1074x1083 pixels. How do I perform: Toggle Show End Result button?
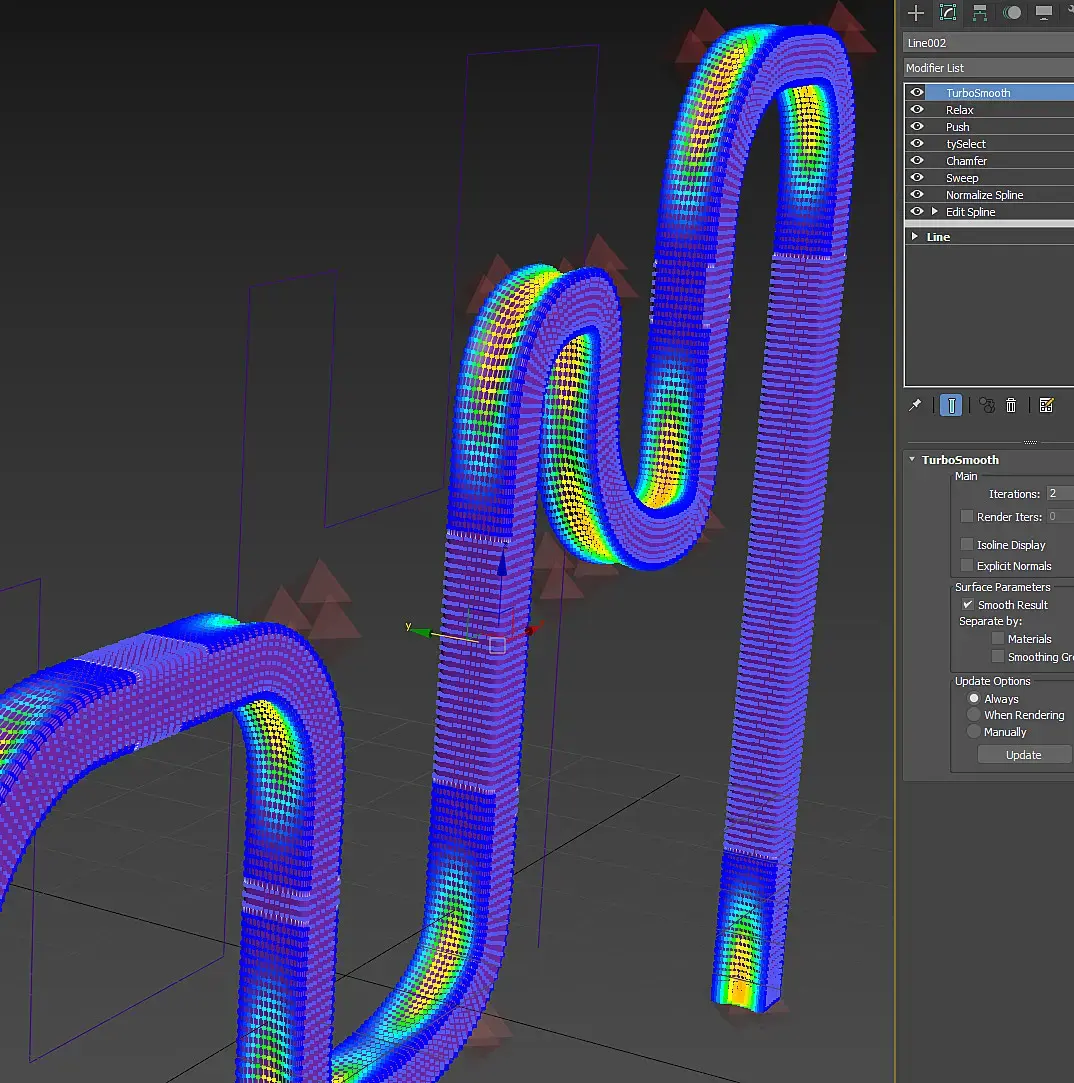pyautogui.click(x=951, y=405)
